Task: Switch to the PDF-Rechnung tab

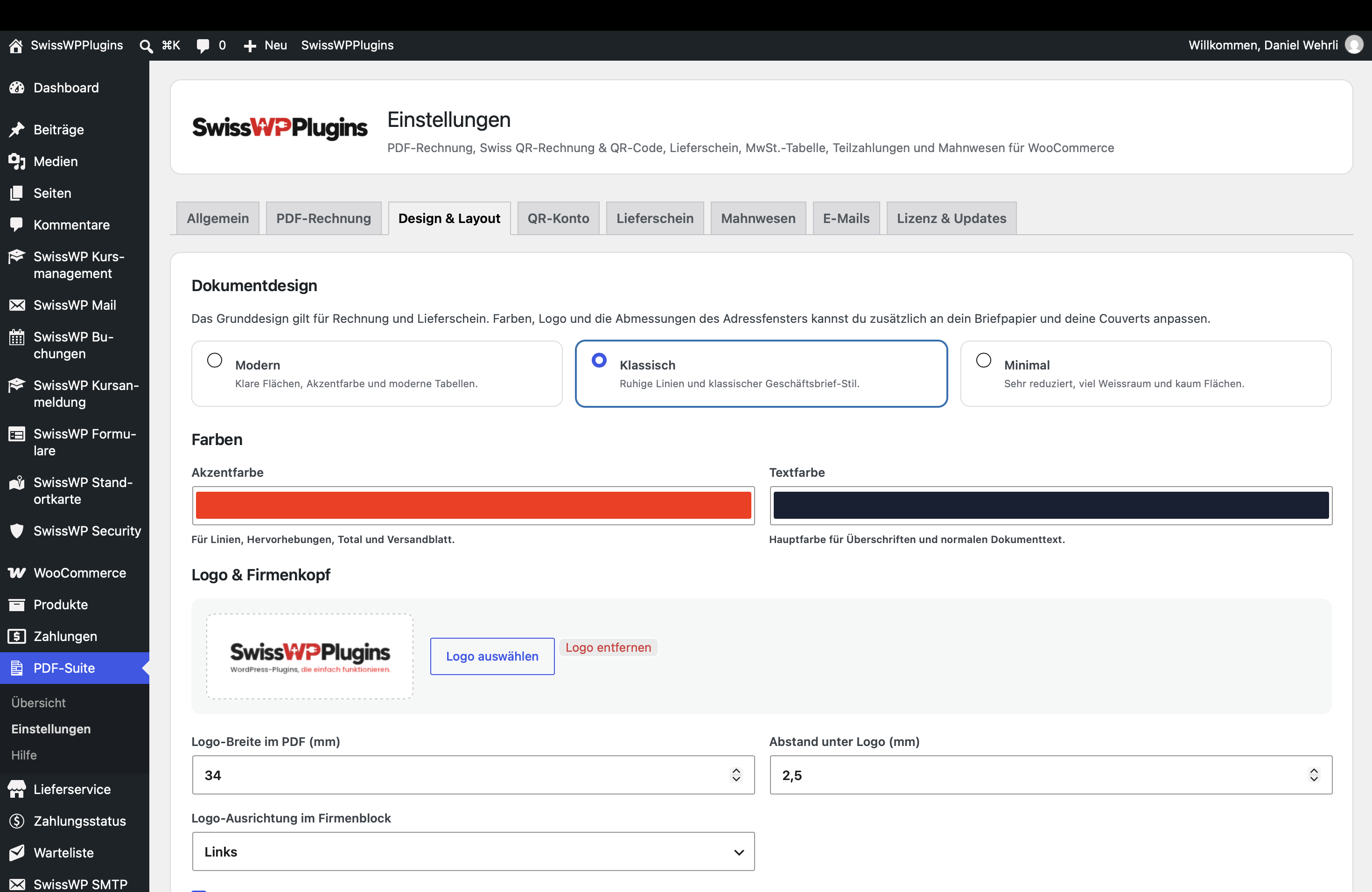Action: coord(323,218)
